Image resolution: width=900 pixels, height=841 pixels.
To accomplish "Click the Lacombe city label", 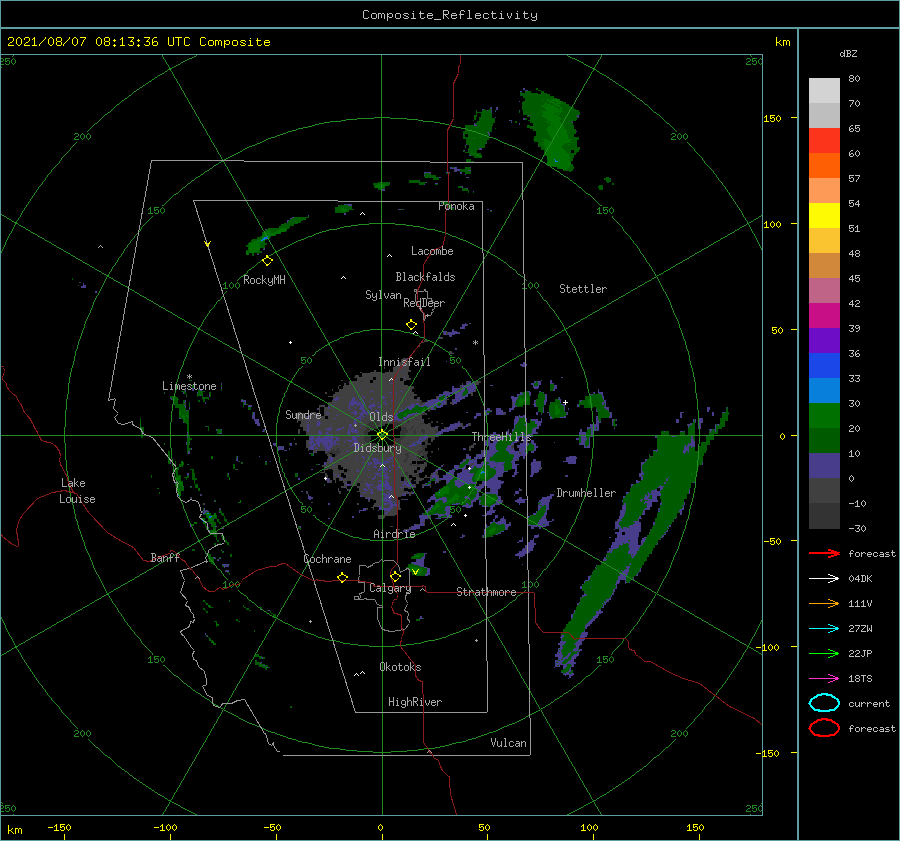I will (x=432, y=251).
